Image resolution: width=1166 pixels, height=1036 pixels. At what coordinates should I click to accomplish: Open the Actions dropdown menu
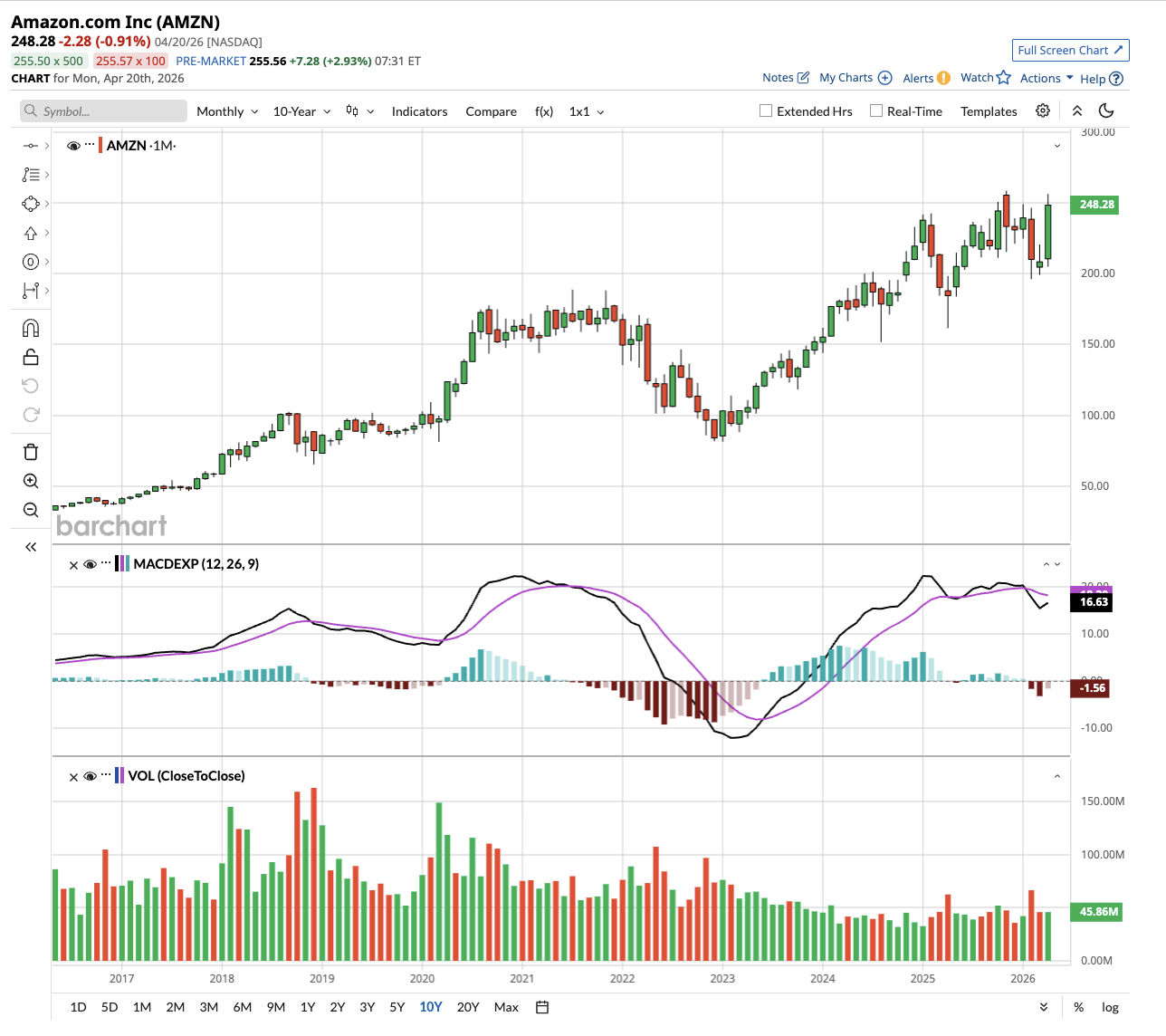(x=1047, y=78)
